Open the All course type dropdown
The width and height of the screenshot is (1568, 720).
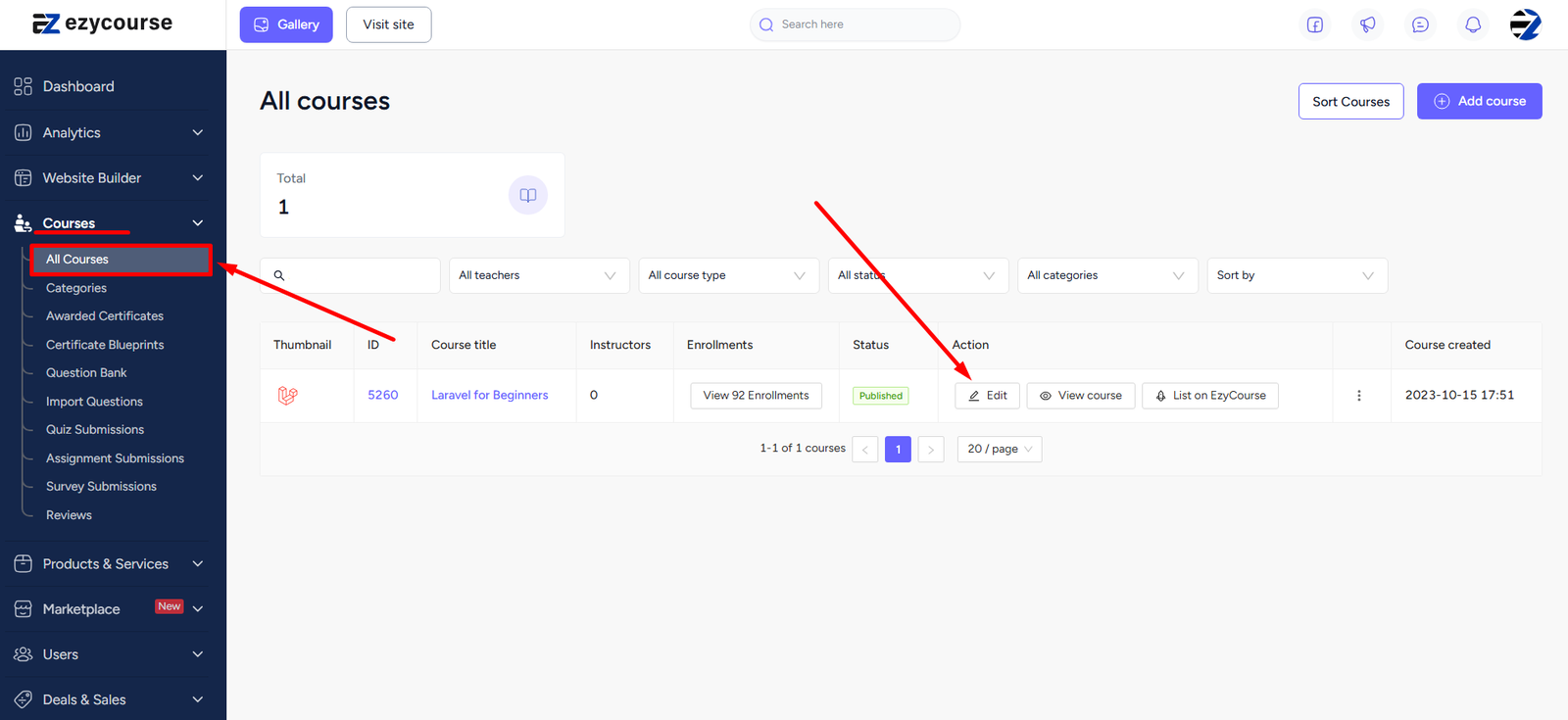tap(727, 275)
